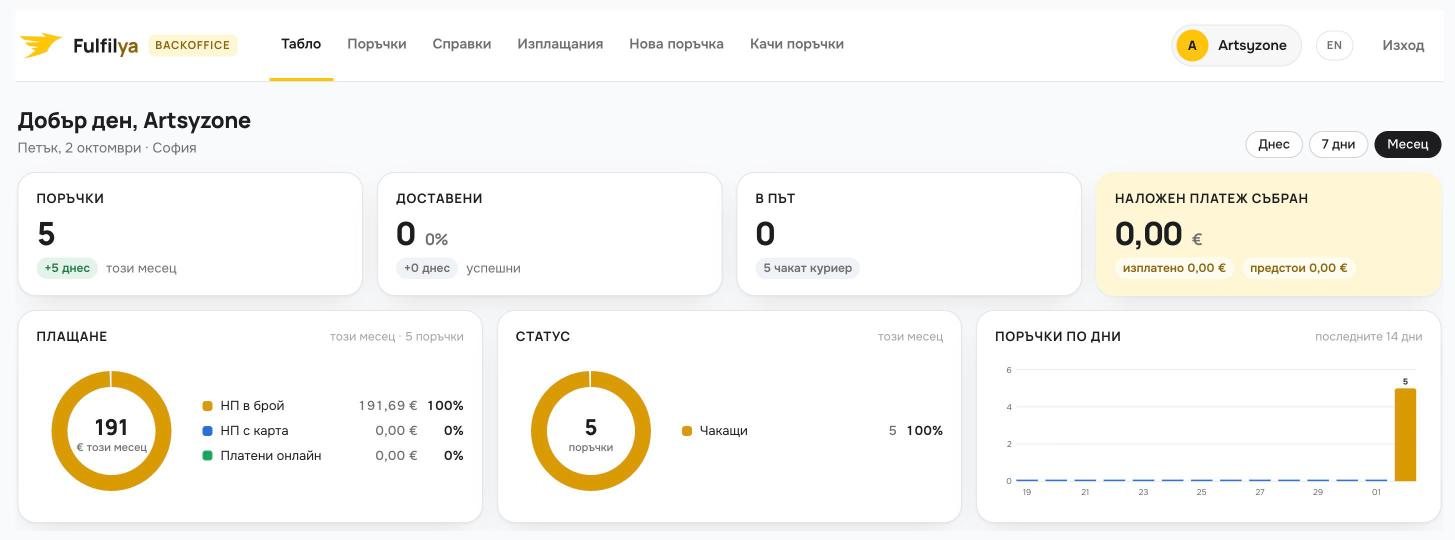Open the ДОСТАВЕНИ summary card
The width and height of the screenshot is (1455, 540).
pos(549,234)
